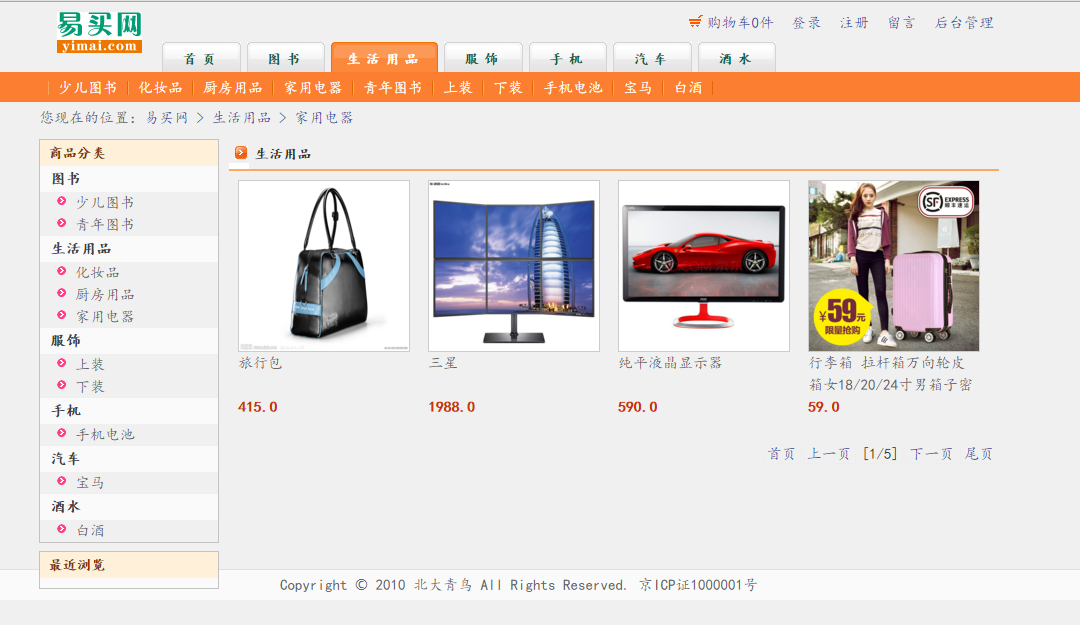The width and height of the screenshot is (1080, 625).
Task: Select the 生活用品 tab
Action: [x=384, y=58]
